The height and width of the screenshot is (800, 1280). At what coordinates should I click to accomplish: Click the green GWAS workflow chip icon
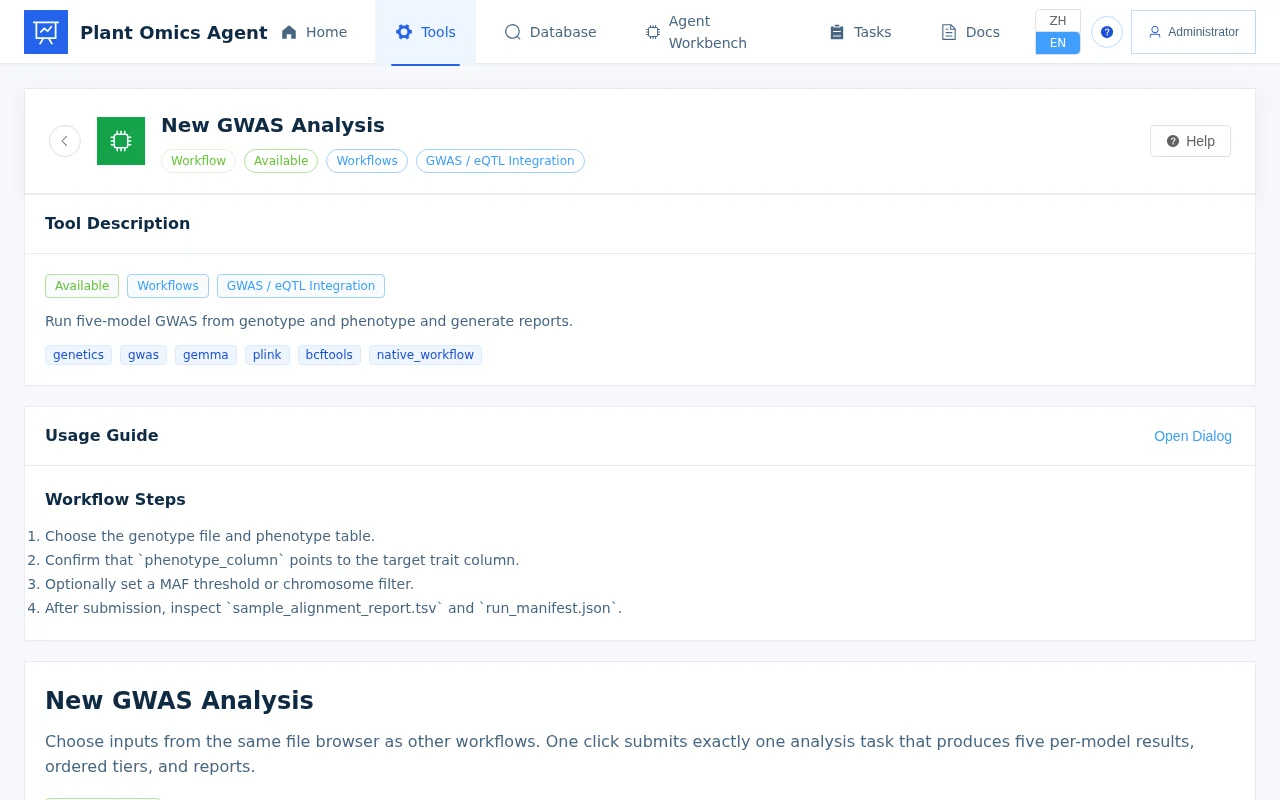(x=121, y=141)
